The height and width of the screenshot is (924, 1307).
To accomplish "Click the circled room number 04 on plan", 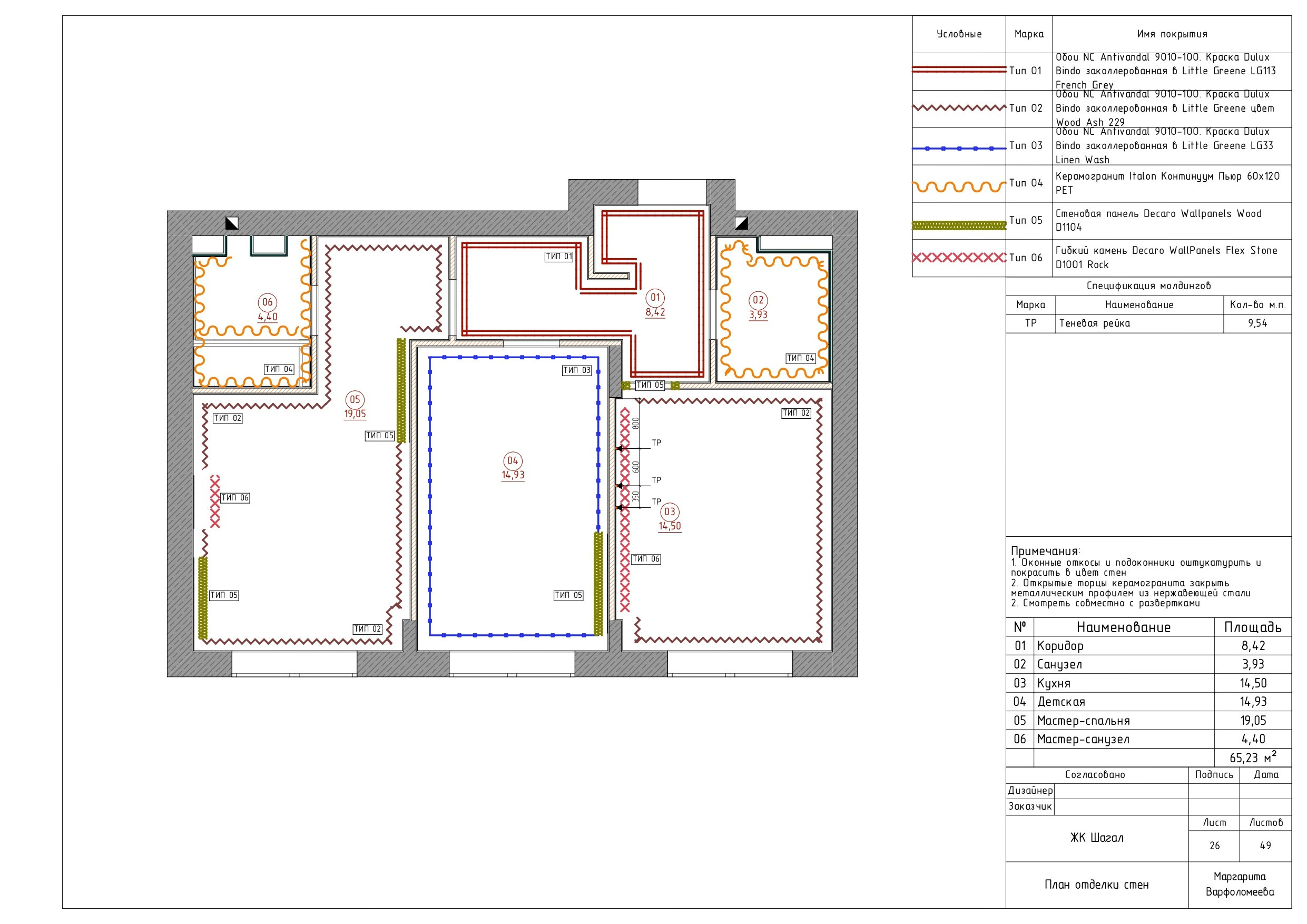I will [513, 460].
